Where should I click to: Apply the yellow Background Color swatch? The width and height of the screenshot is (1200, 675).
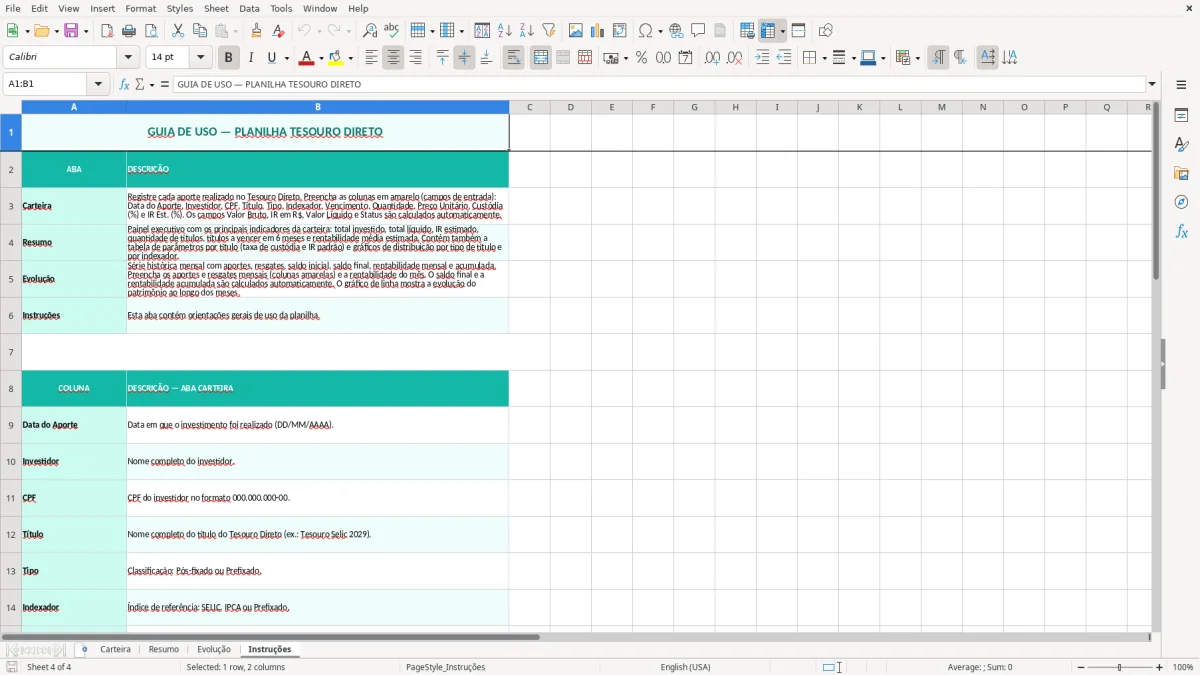pyautogui.click(x=336, y=58)
